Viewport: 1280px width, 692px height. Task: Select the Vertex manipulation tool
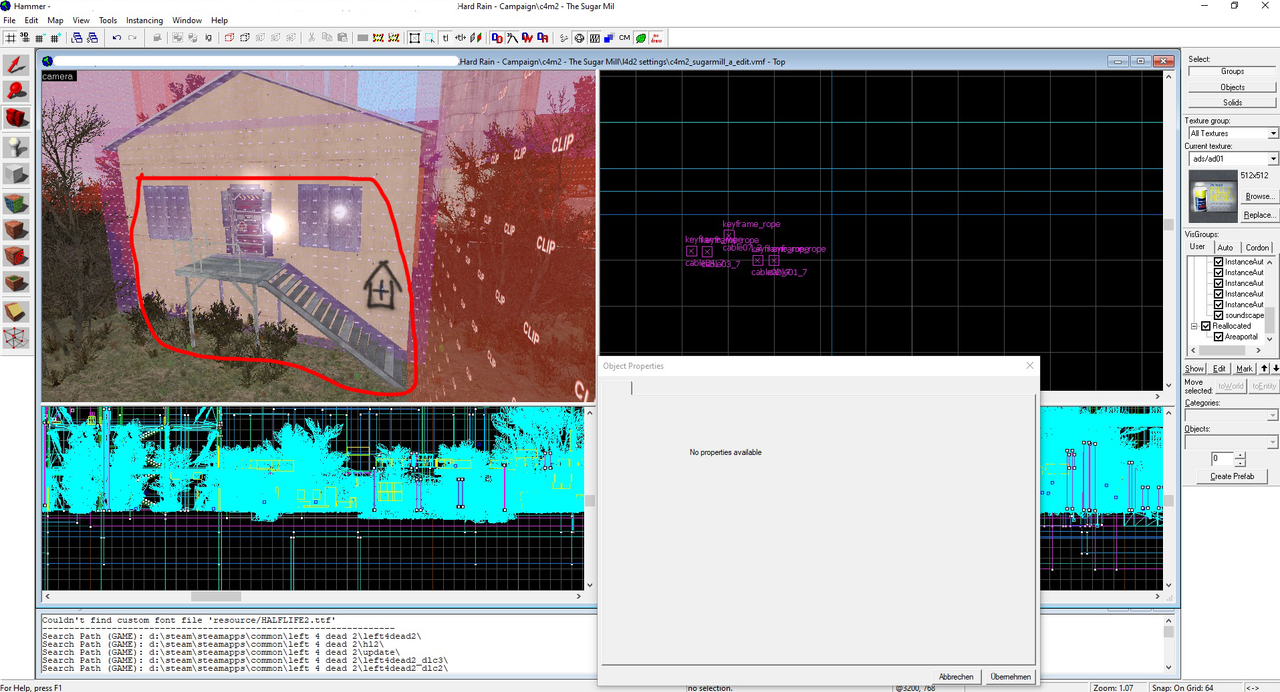(x=16, y=338)
